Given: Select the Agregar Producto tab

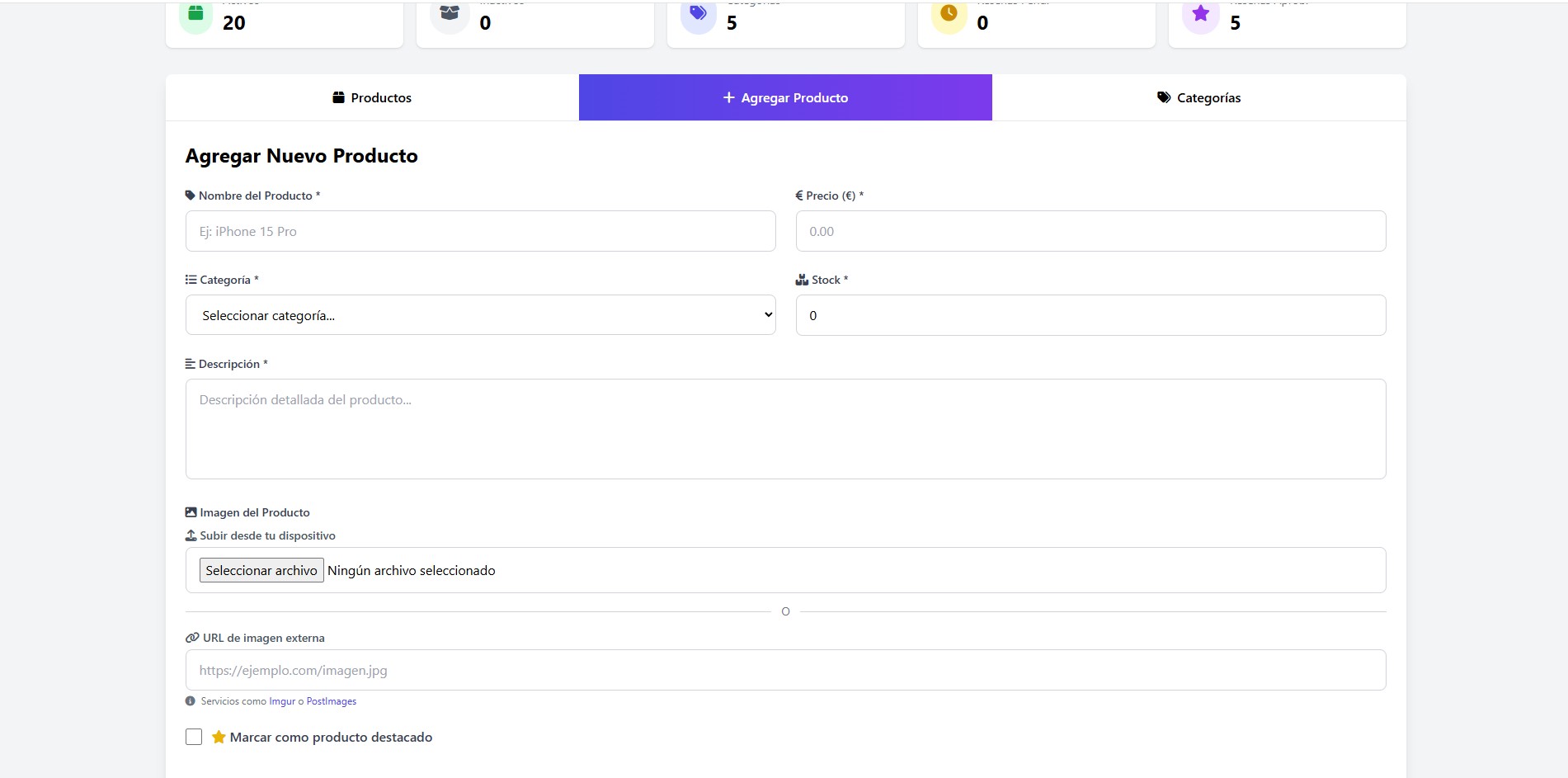Looking at the screenshot, I should click(x=785, y=97).
